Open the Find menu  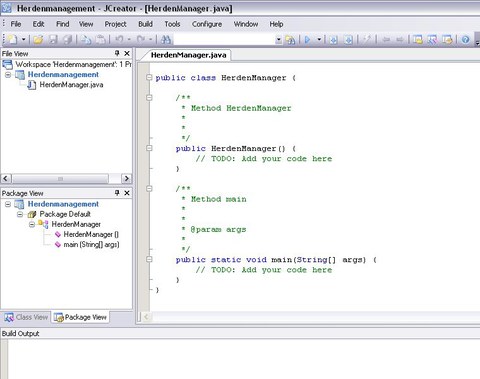[62, 24]
